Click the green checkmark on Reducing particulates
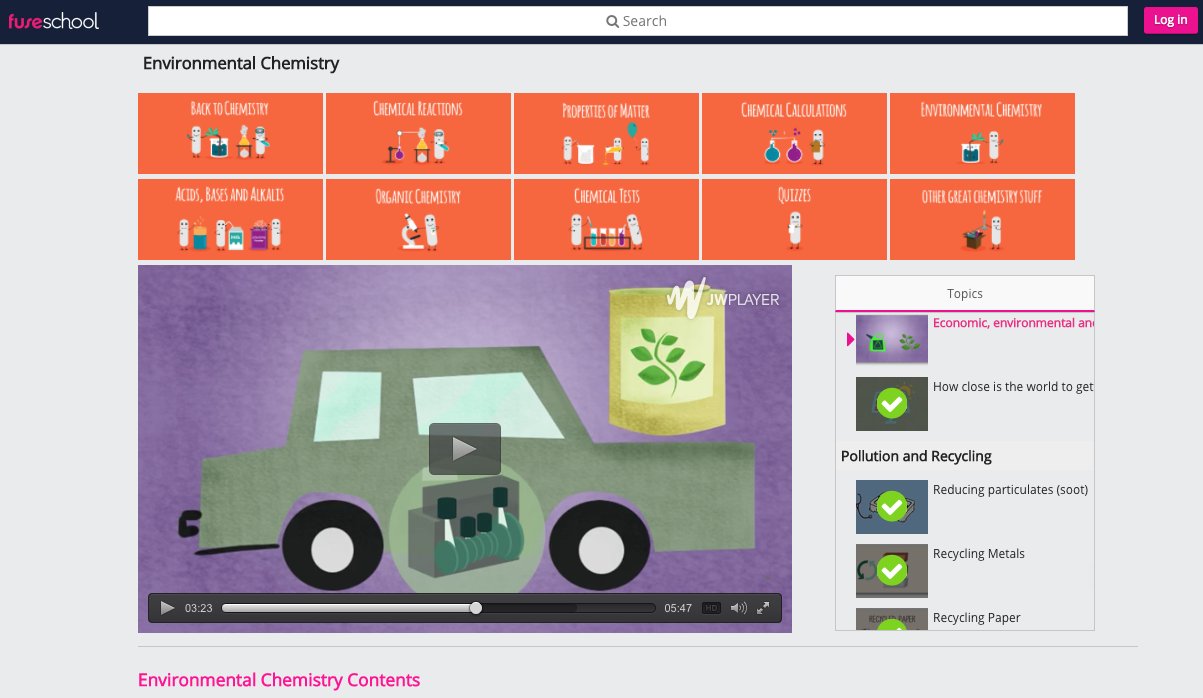Screen dimensions: 1203x698 pyautogui.click(x=891, y=506)
